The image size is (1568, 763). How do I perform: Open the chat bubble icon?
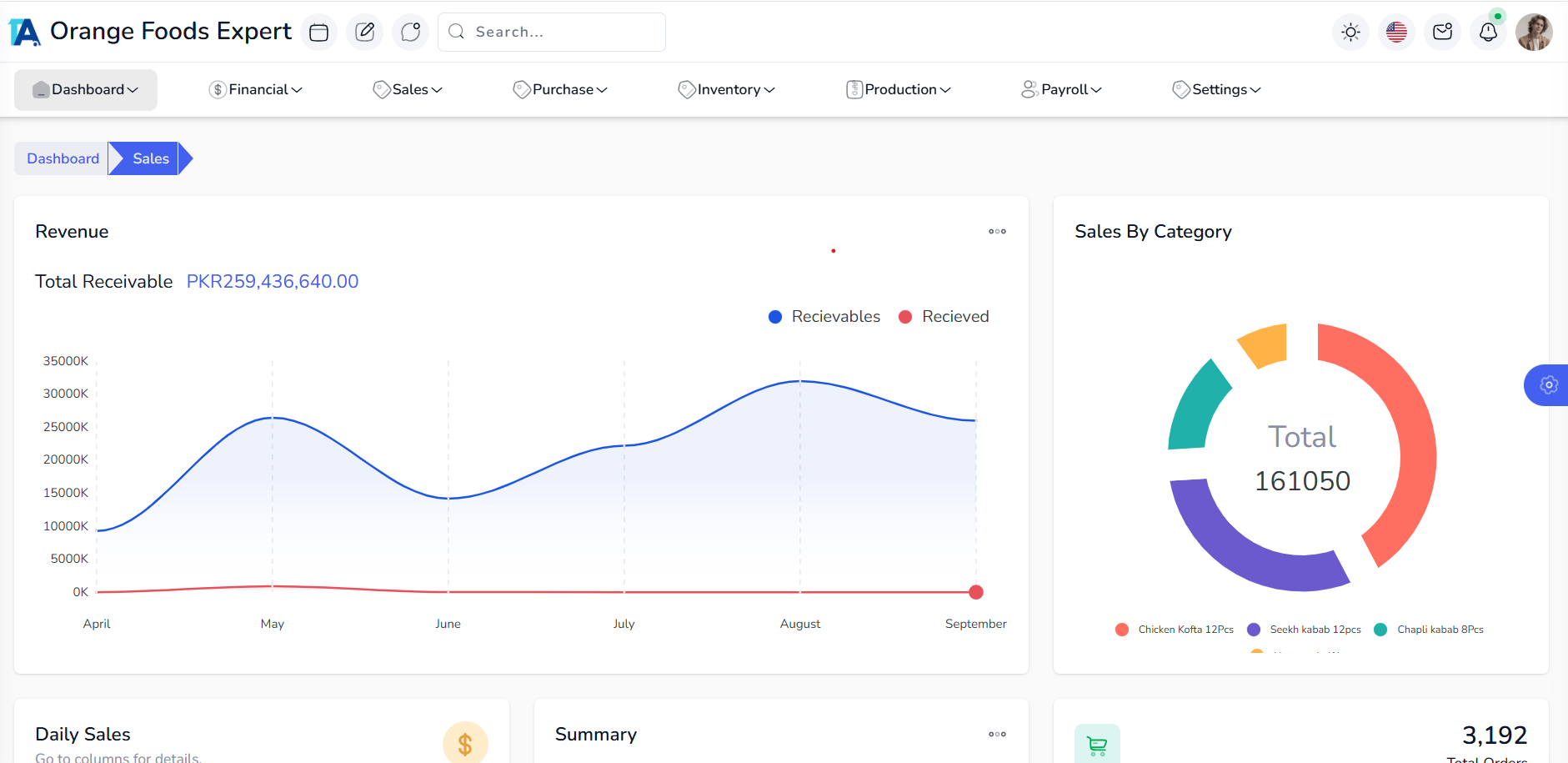[x=410, y=33]
